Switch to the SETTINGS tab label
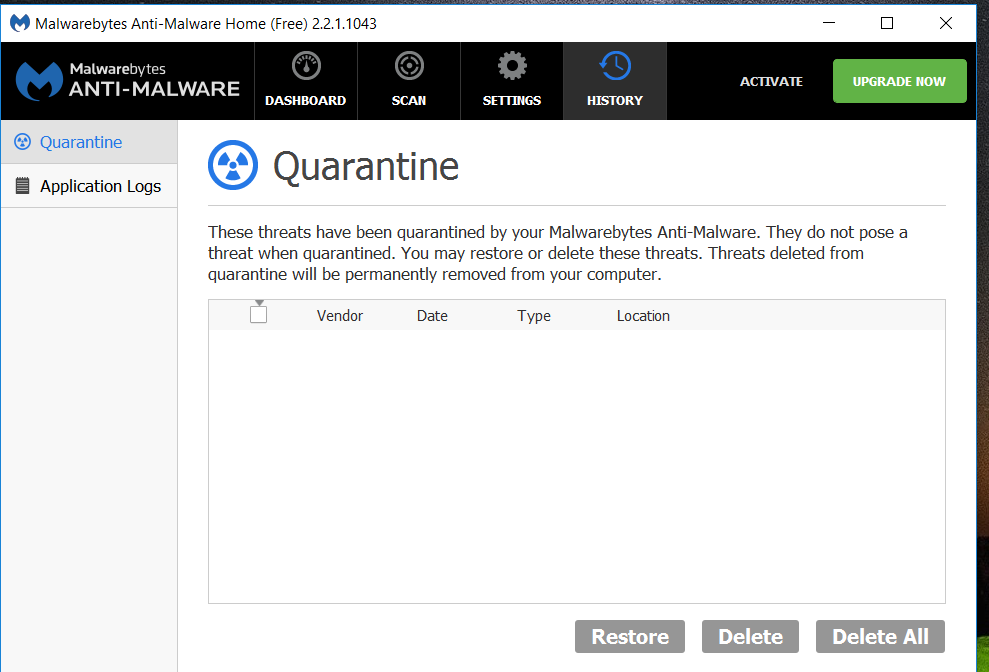989x672 pixels. click(x=512, y=100)
